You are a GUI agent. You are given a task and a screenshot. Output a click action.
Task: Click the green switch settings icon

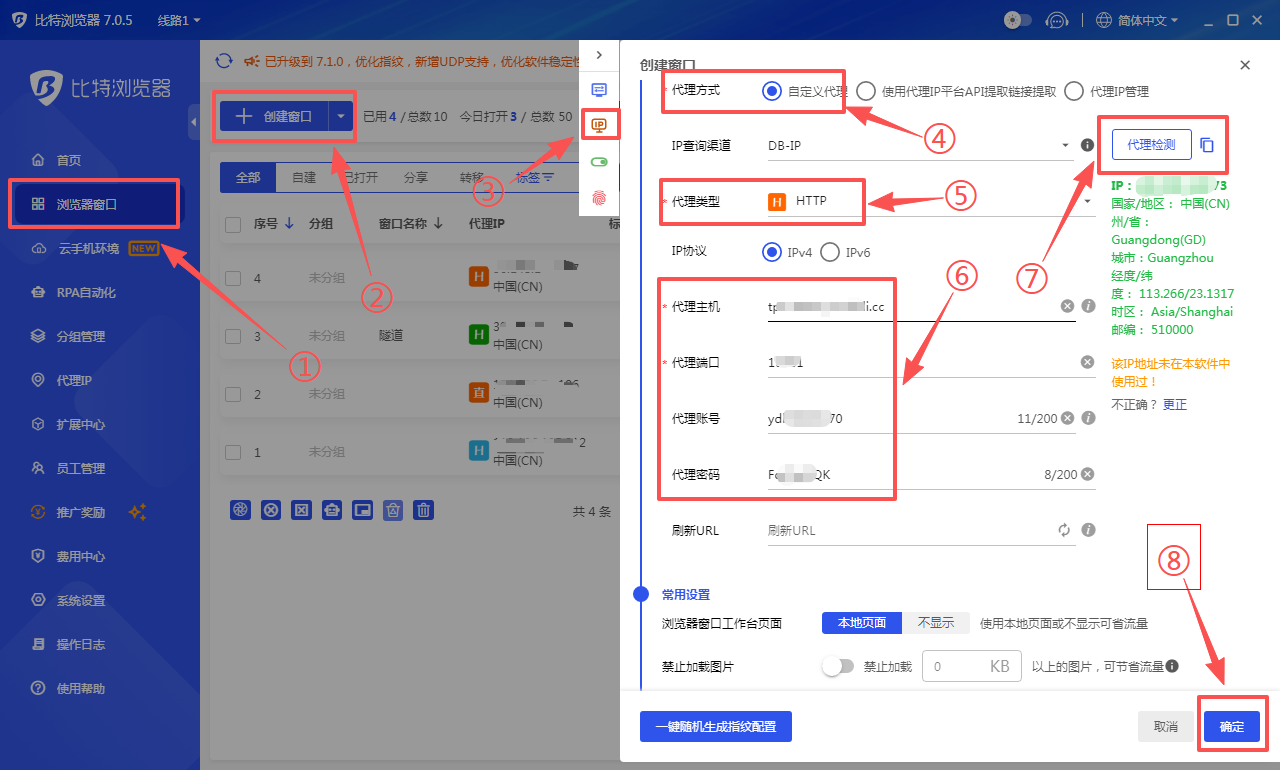point(600,161)
